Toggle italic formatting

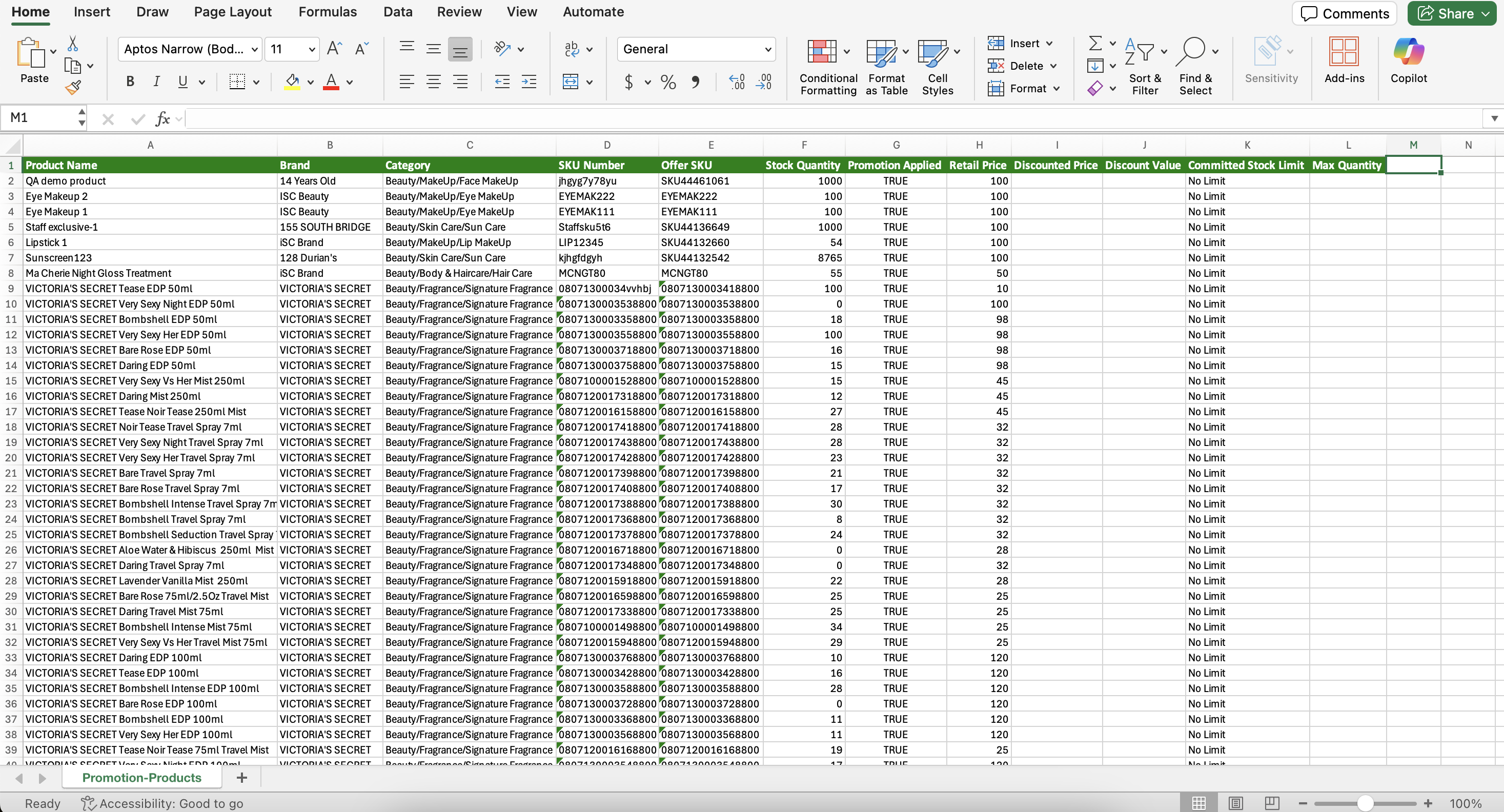click(156, 83)
